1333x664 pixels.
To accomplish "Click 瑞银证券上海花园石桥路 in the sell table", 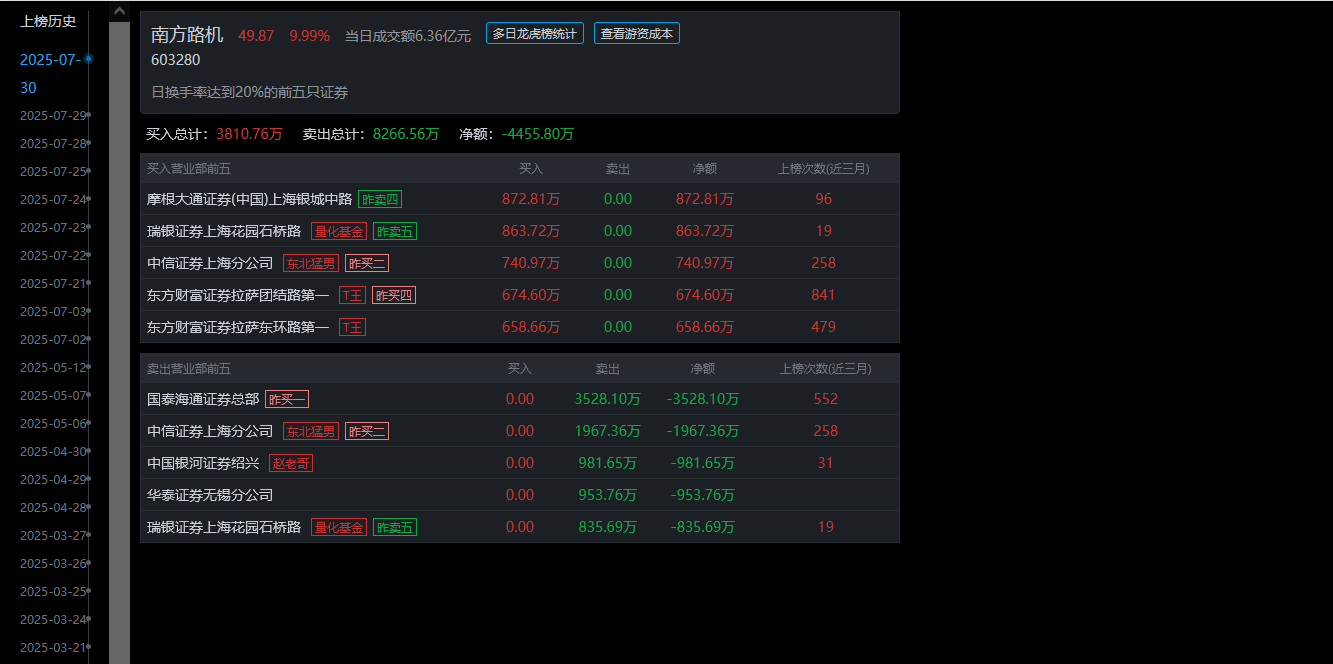I will click(224, 527).
